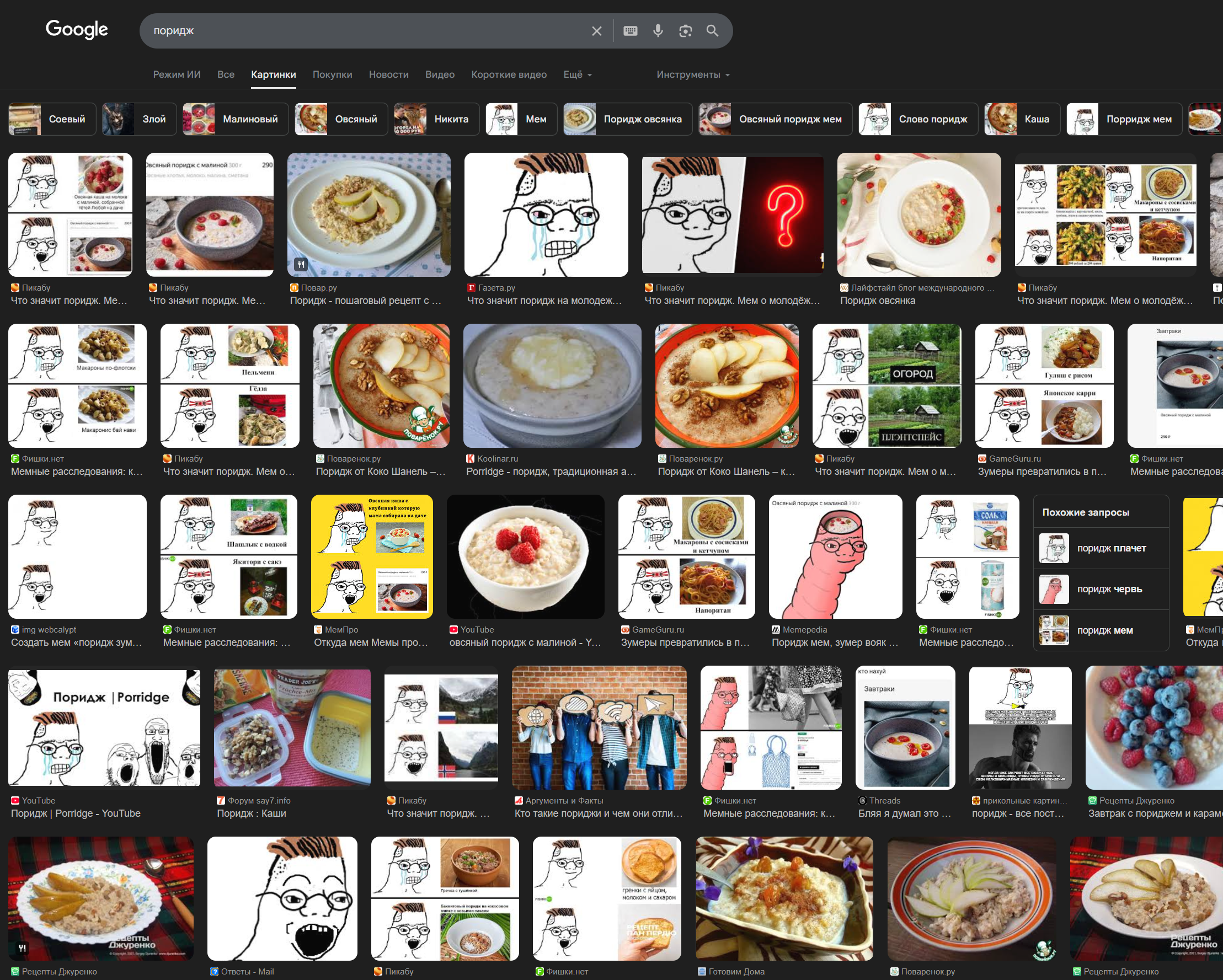This screenshot has width=1223, height=980.
Task: Expand the Инструменты dropdown
Action: coord(693,74)
